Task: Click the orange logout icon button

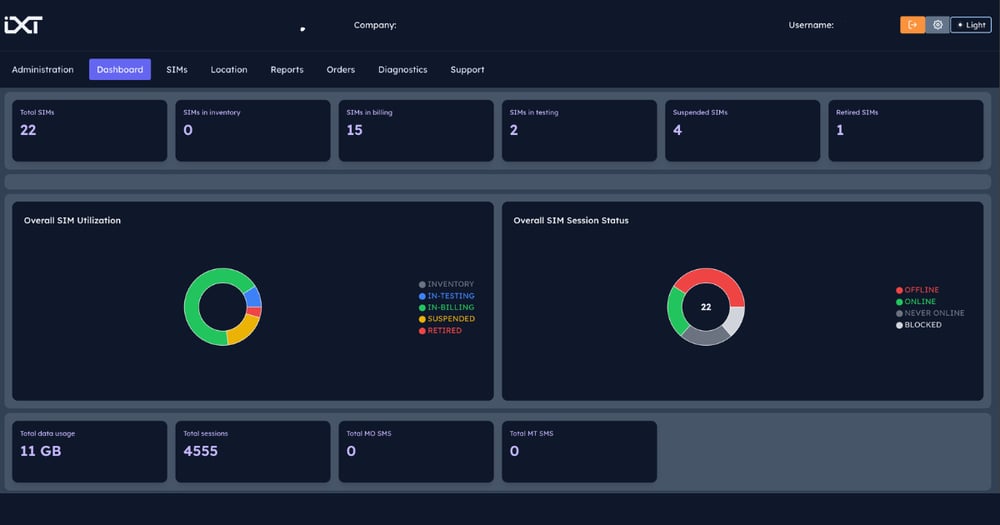Action: 912,25
